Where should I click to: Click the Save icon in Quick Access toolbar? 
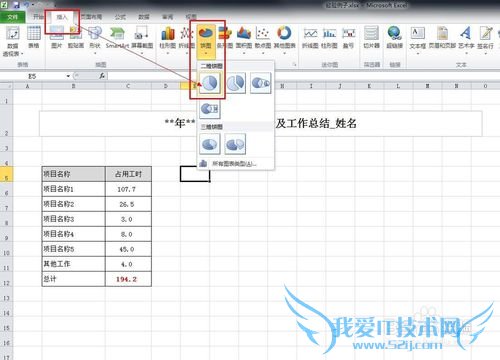17,5
